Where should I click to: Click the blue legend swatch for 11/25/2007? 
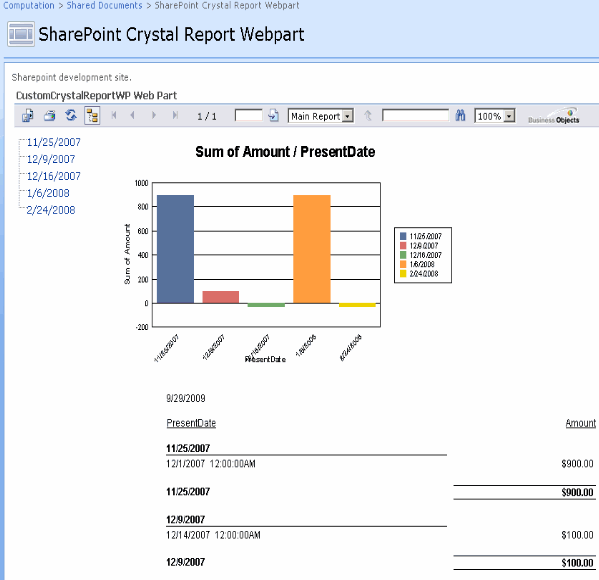tap(403, 236)
